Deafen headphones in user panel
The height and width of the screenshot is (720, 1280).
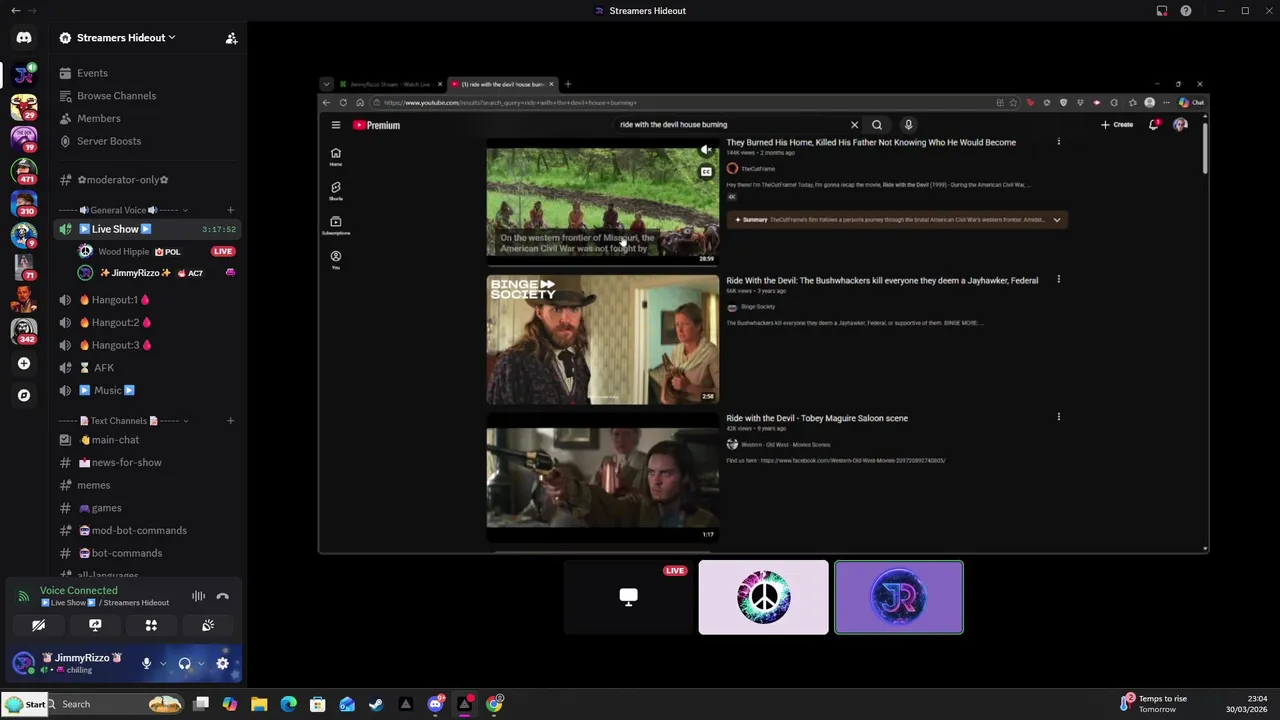pos(184,664)
